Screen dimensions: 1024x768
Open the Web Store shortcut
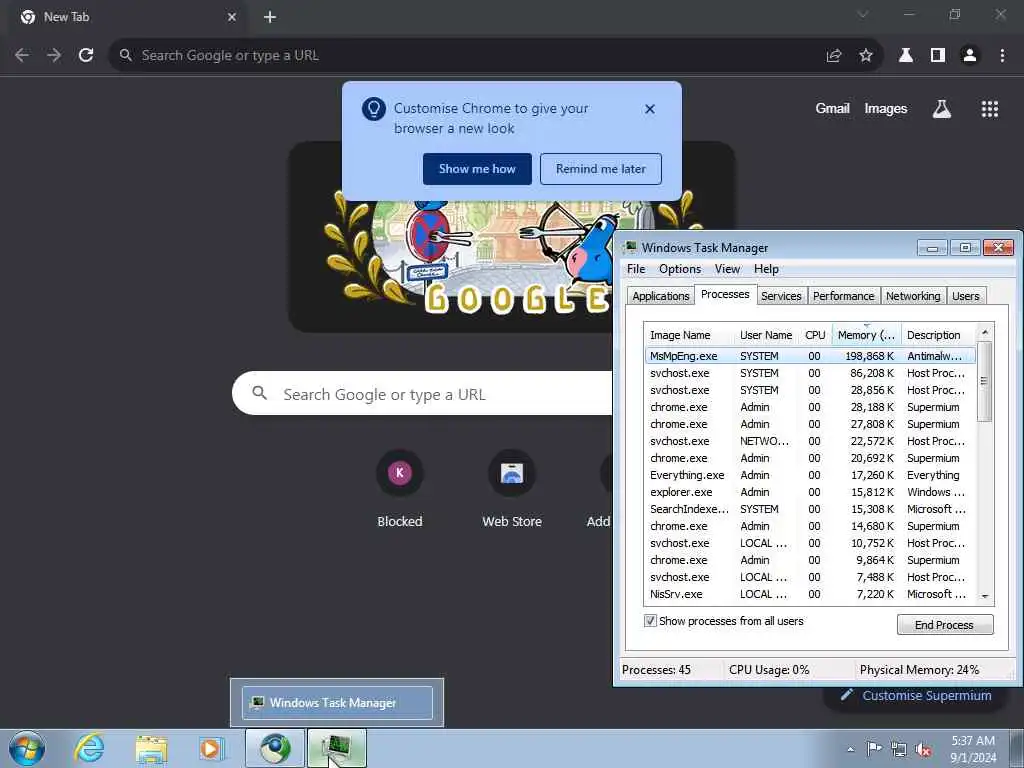coord(512,488)
